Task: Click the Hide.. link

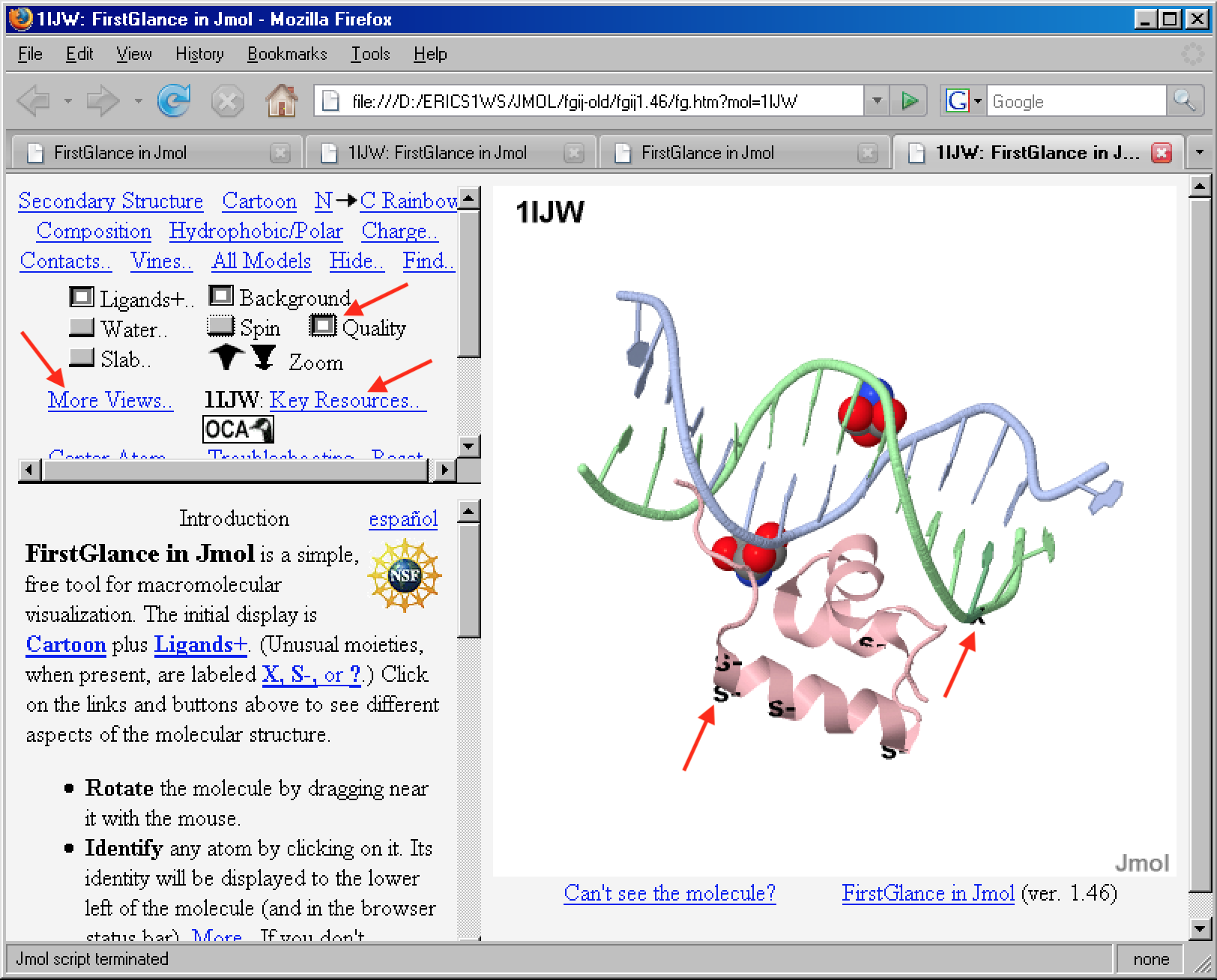Action: tap(357, 261)
